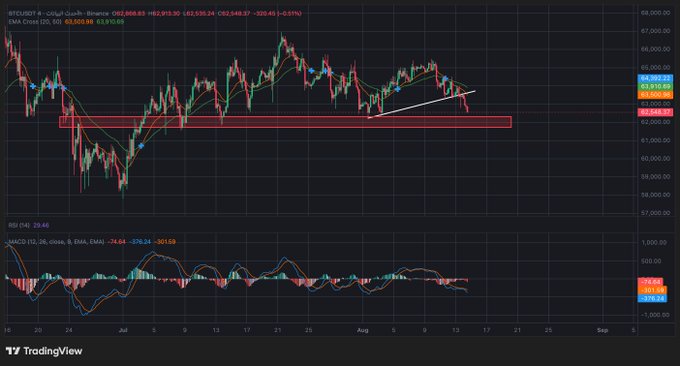The image size is (680, 366).
Task: Click the change value -320.45 (-0.51%) in legend
Action: (x=278, y=13)
